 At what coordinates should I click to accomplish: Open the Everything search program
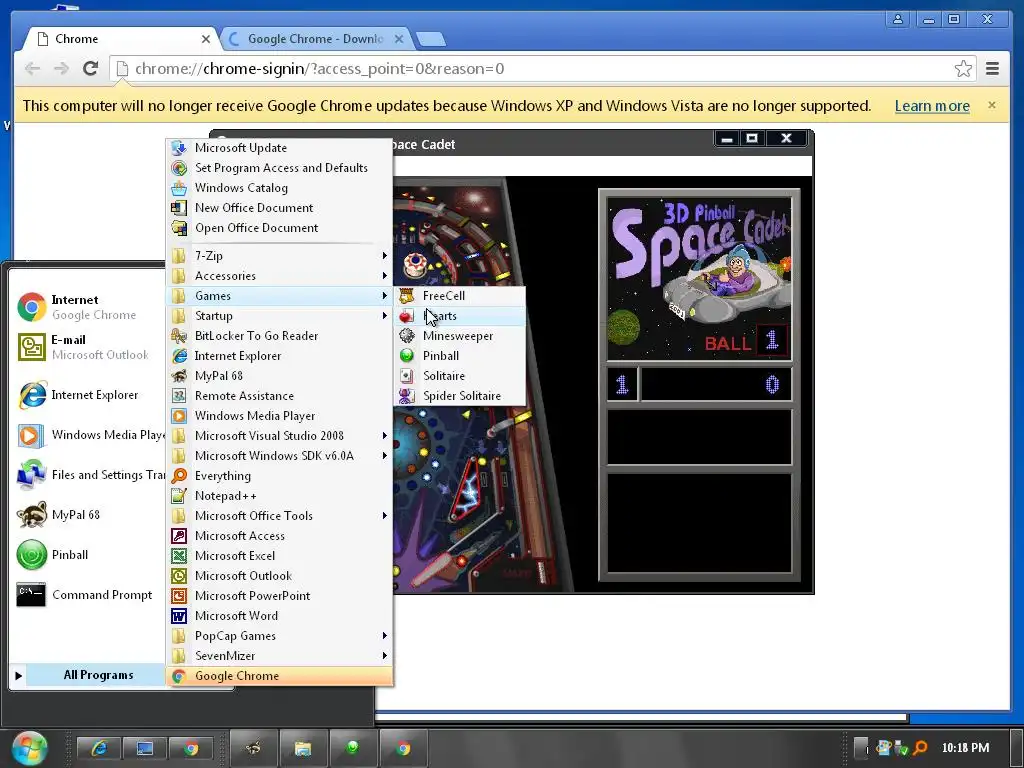click(280, 476)
